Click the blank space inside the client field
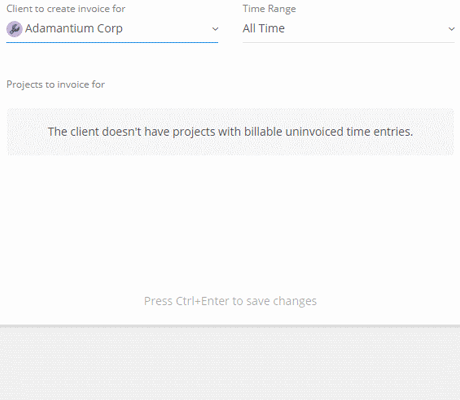Image resolution: width=460 pixels, height=400 pixels. [x=167, y=29]
